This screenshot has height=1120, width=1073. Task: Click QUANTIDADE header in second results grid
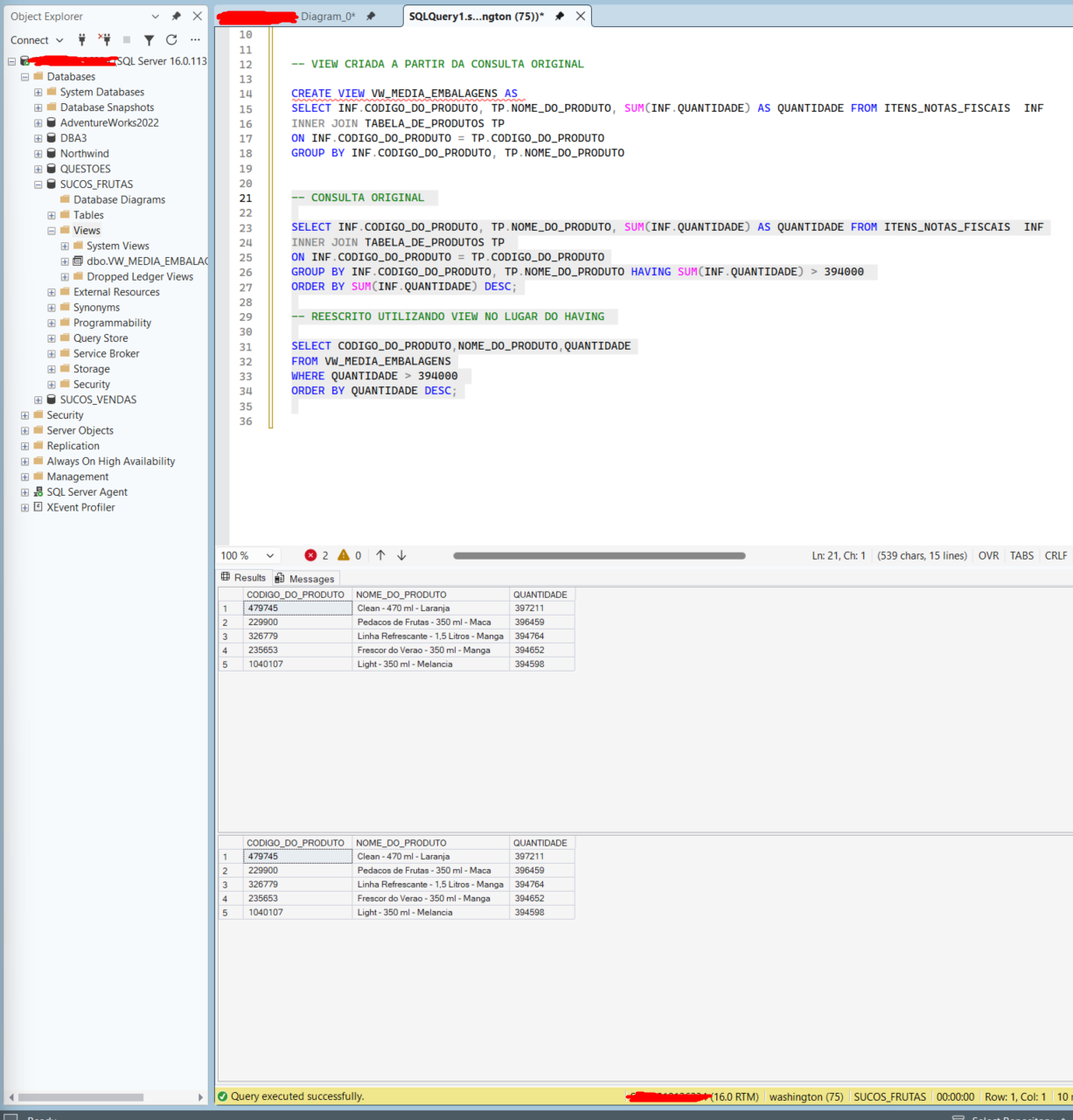click(542, 843)
